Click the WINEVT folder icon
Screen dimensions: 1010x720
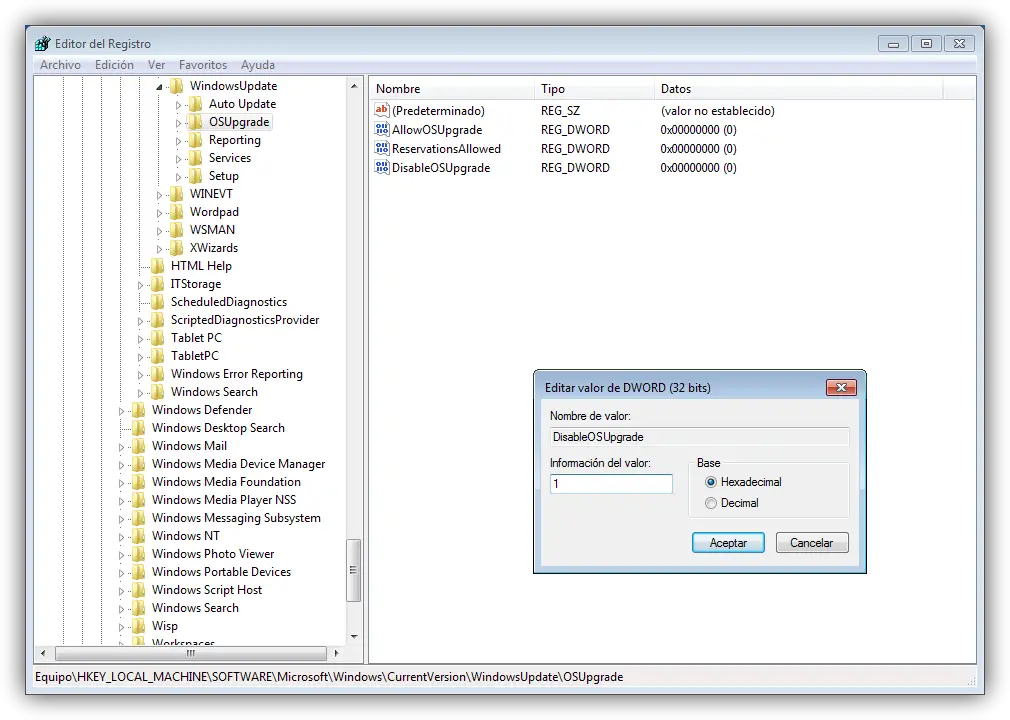[x=176, y=194]
